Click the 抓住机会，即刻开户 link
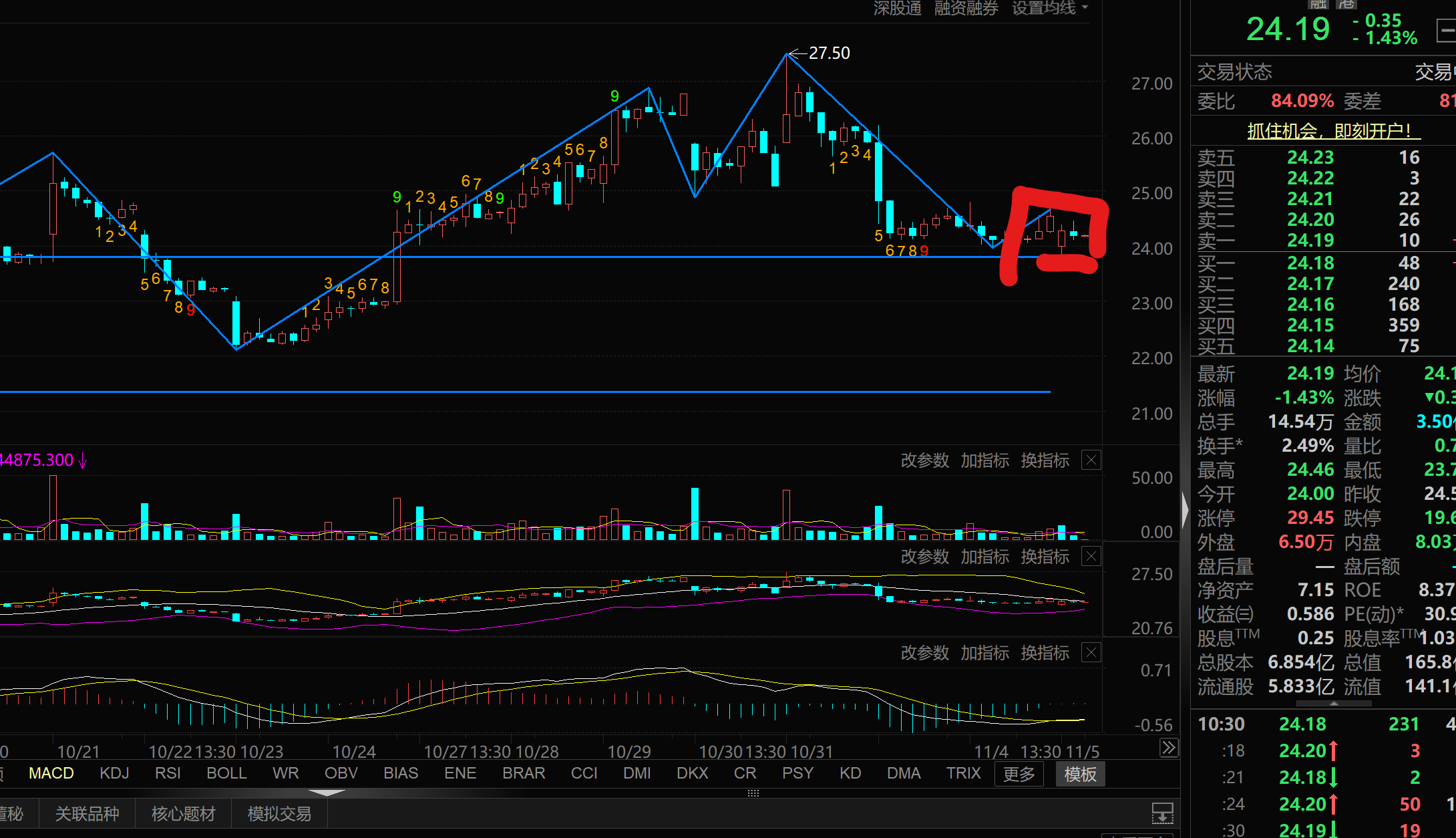Image resolution: width=1456 pixels, height=838 pixels. 1333,130
